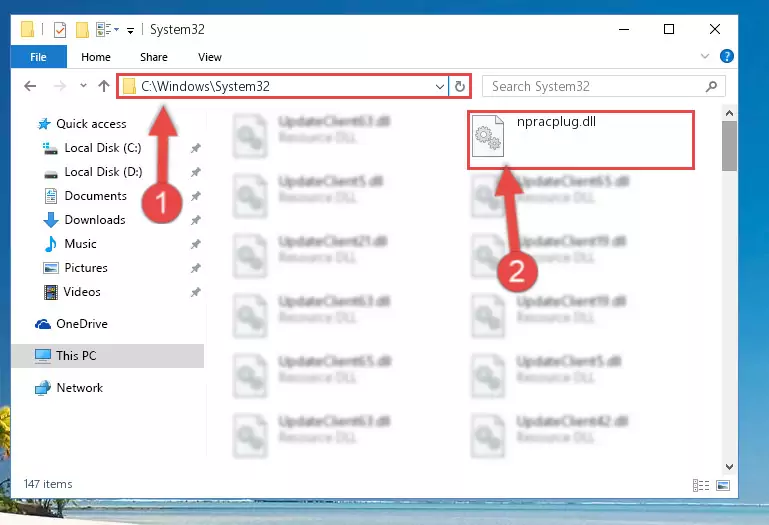Switch to the Home ribbon tab
The width and height of the screenshot is (769, 525).
tap(96, 57)
